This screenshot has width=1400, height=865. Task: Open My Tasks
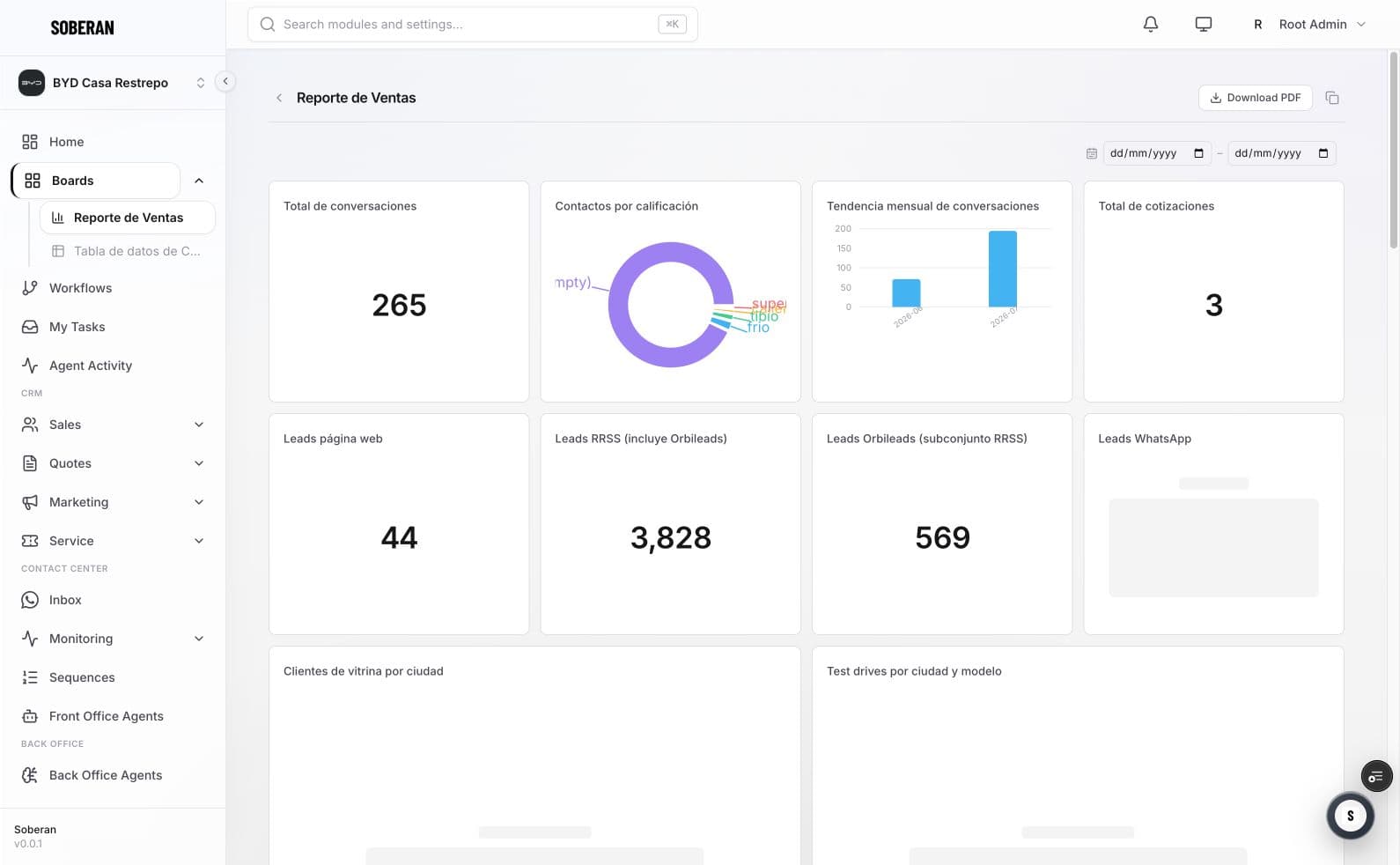click(x=77, y=327)
